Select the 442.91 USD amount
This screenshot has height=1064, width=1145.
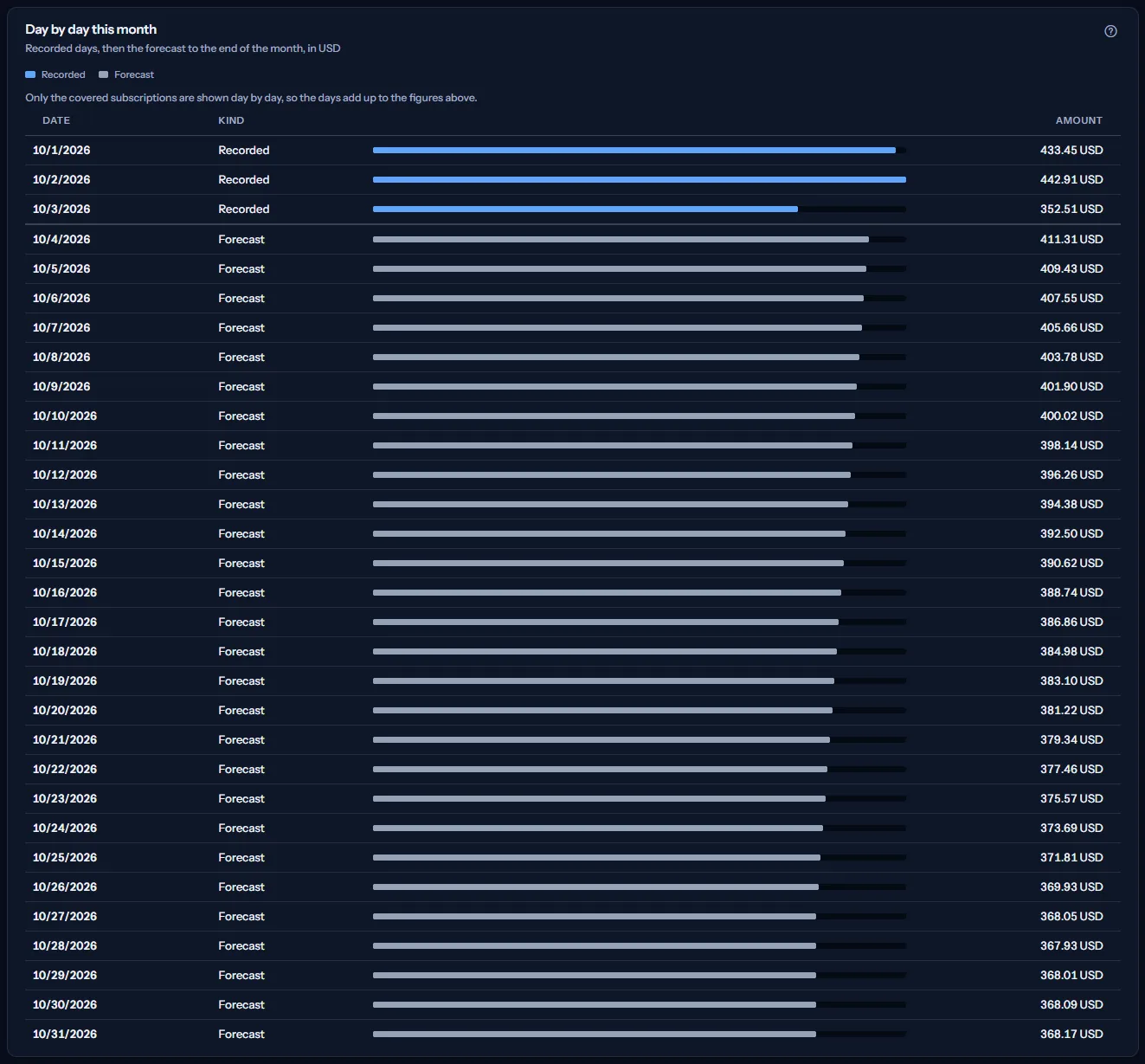tap(1071, 179)
